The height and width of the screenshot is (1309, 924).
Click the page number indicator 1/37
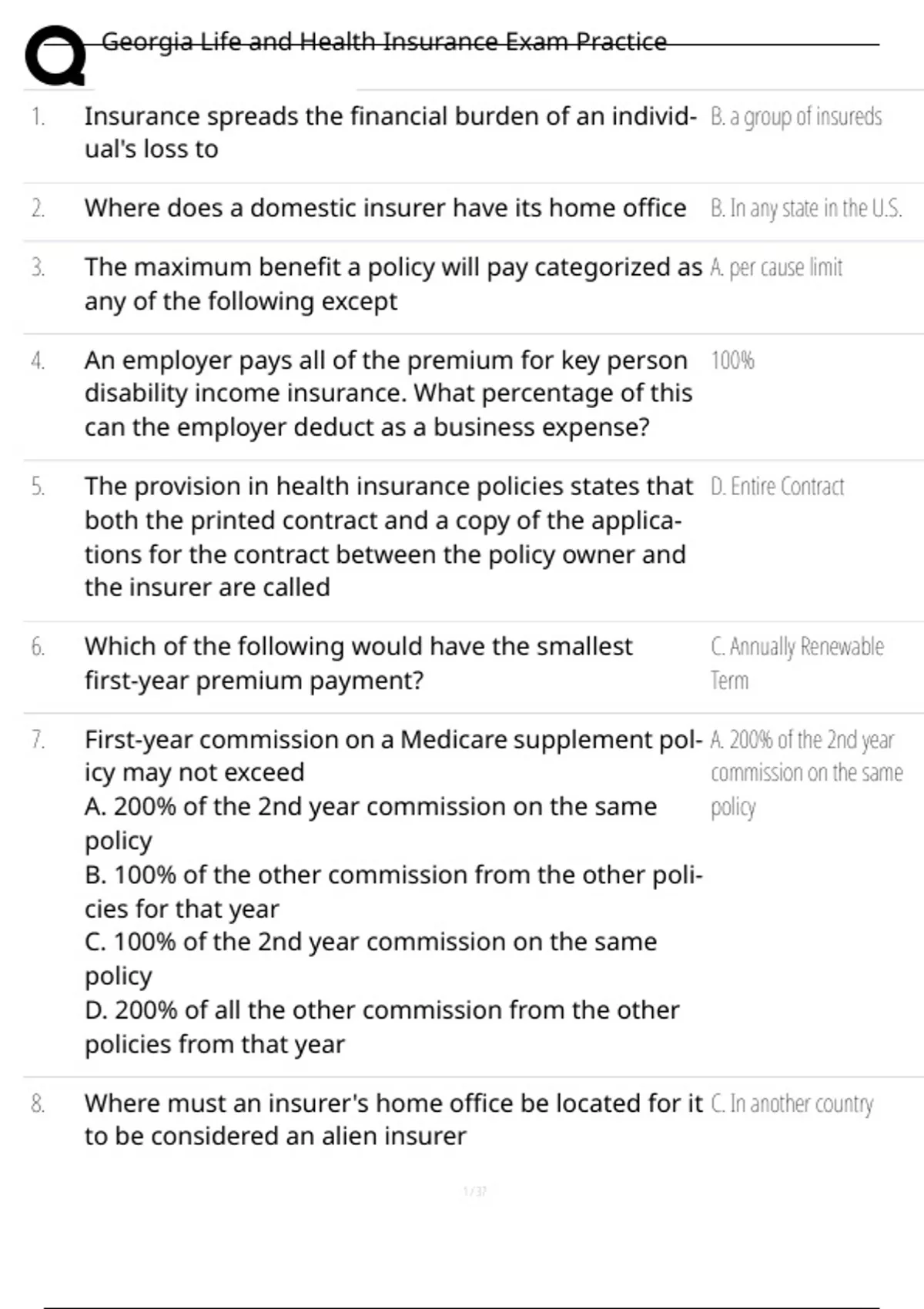[x=474, y=1192]
